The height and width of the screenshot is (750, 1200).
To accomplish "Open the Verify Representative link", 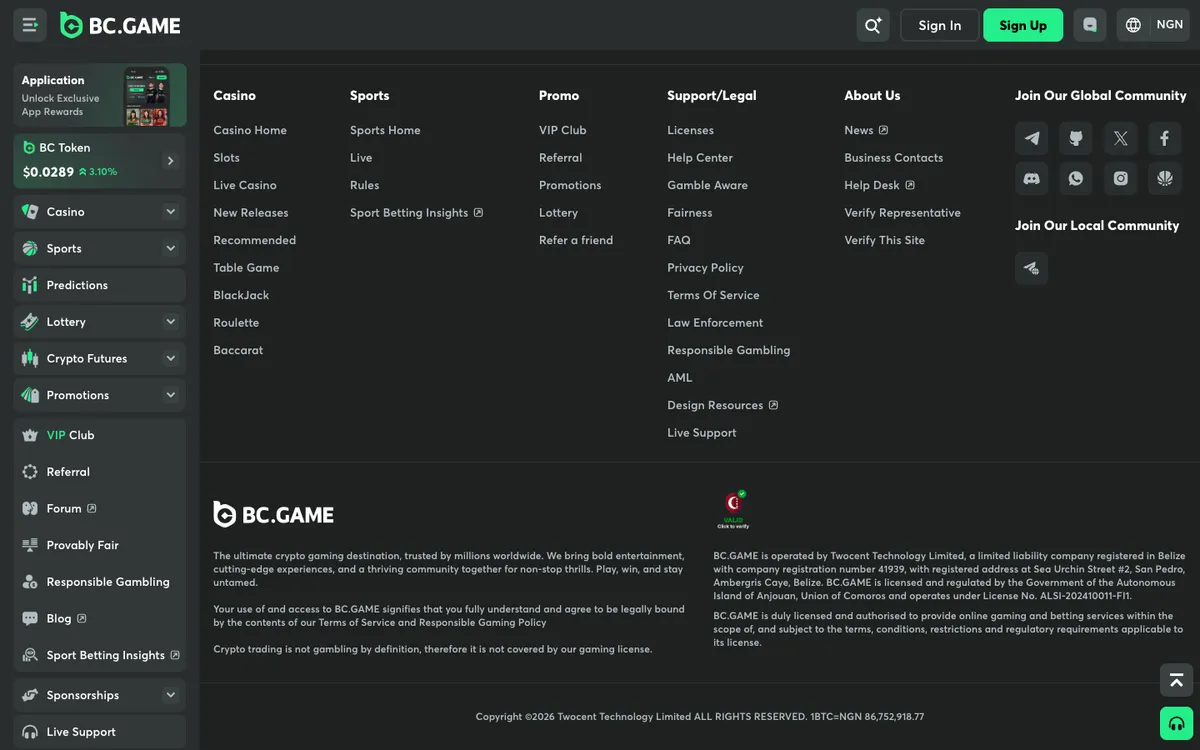I will click(x=902, y=213).
